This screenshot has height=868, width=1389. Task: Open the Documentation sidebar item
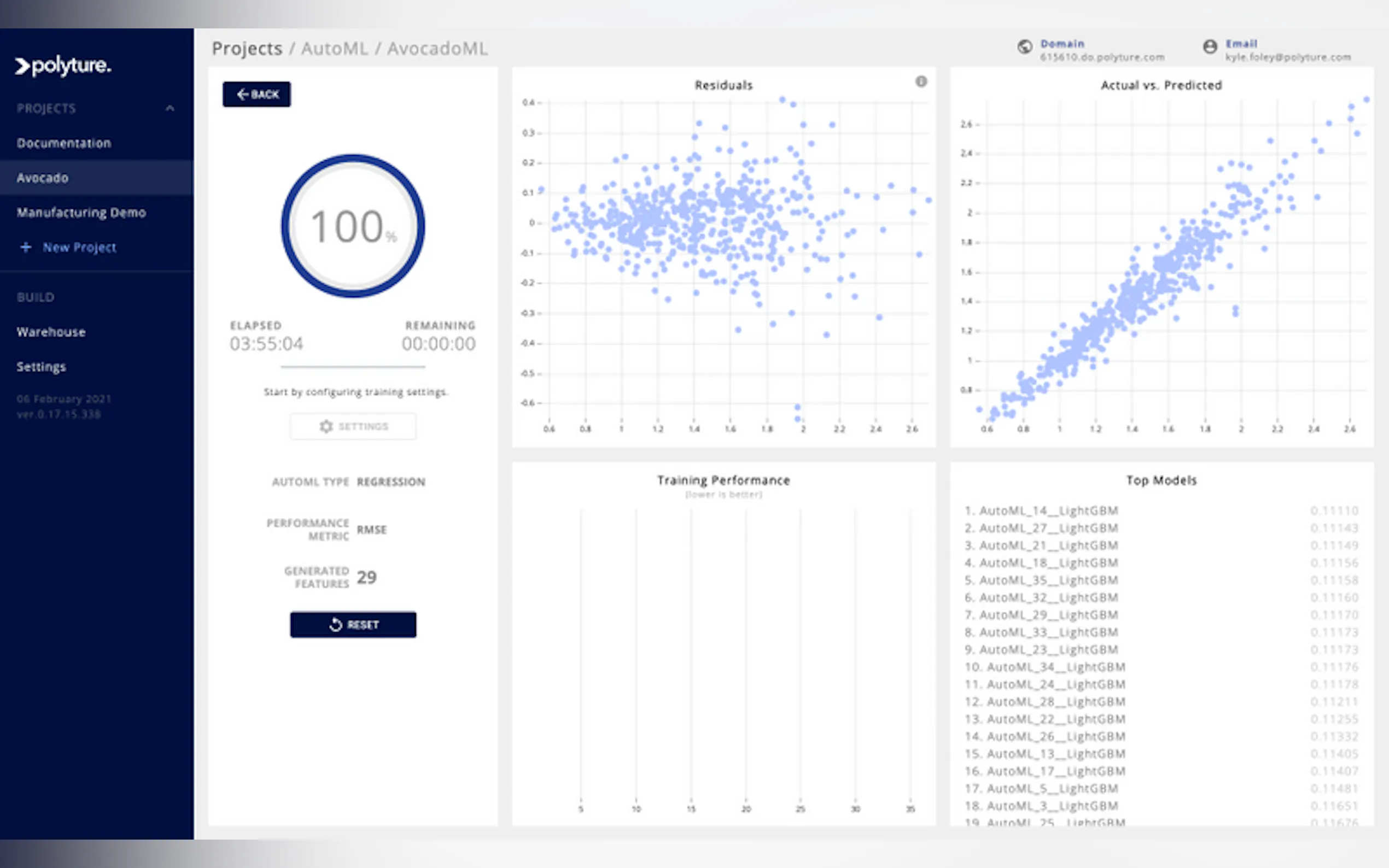(64, 143)
